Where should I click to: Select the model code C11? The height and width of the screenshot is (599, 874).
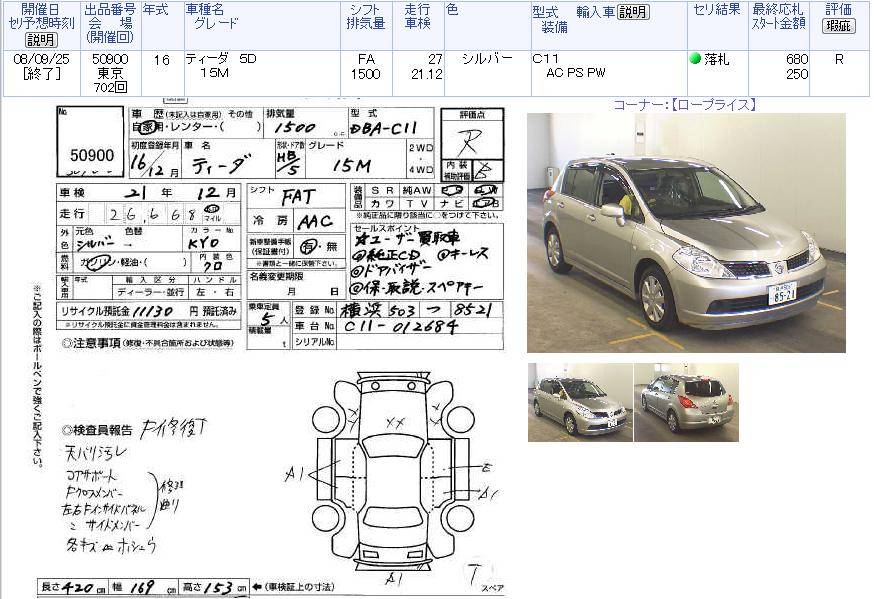[x=545, y=59]
